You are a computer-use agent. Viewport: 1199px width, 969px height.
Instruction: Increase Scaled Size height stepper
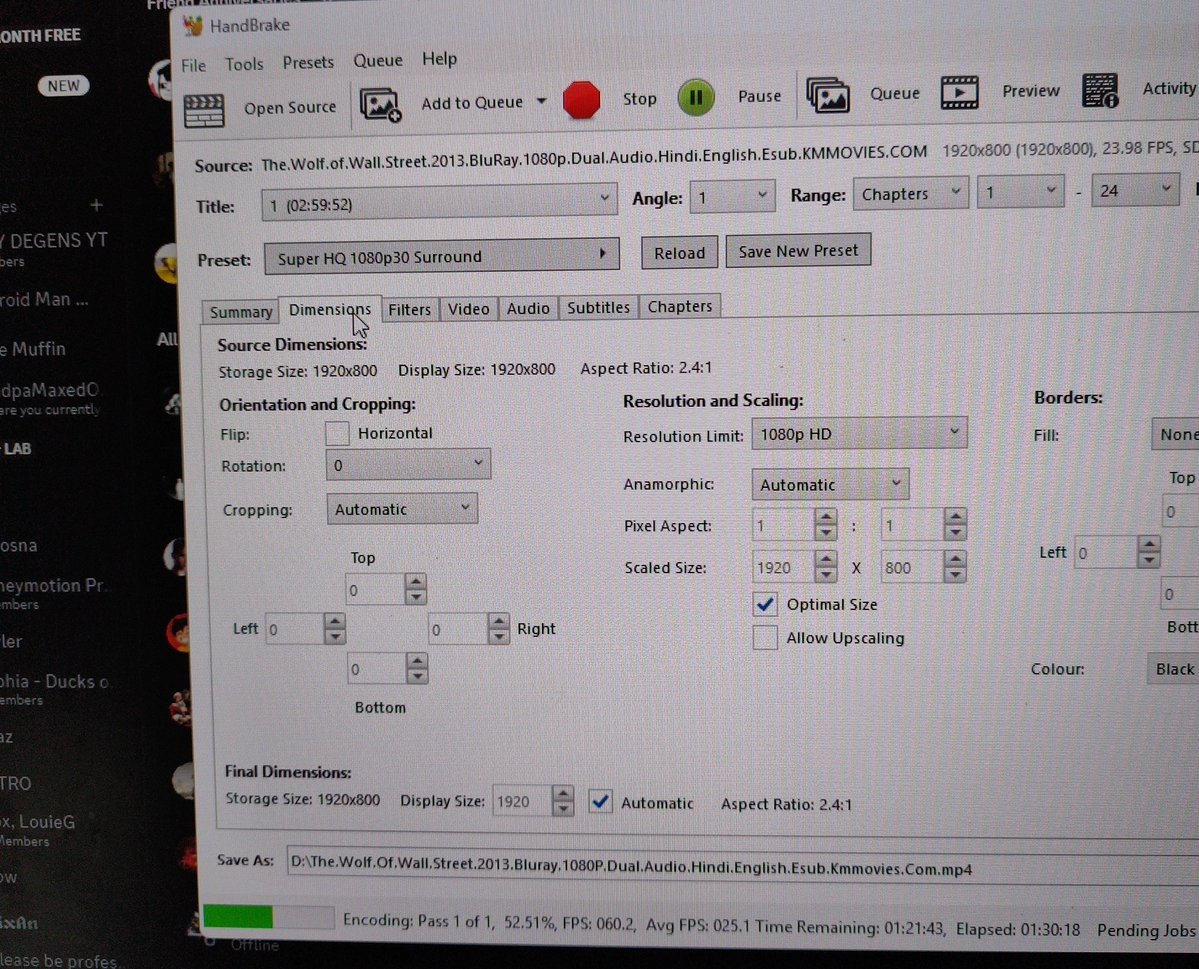click(955, 559)
